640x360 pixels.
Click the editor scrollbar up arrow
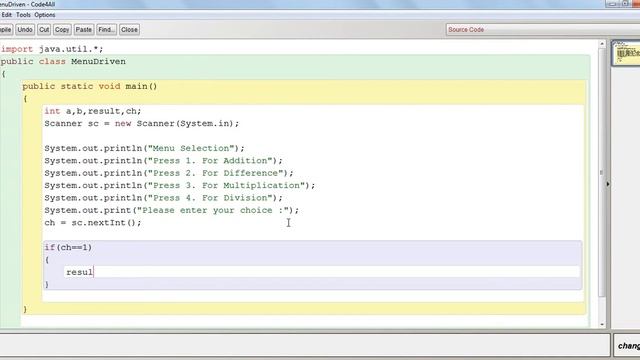(x=602, y=43)
